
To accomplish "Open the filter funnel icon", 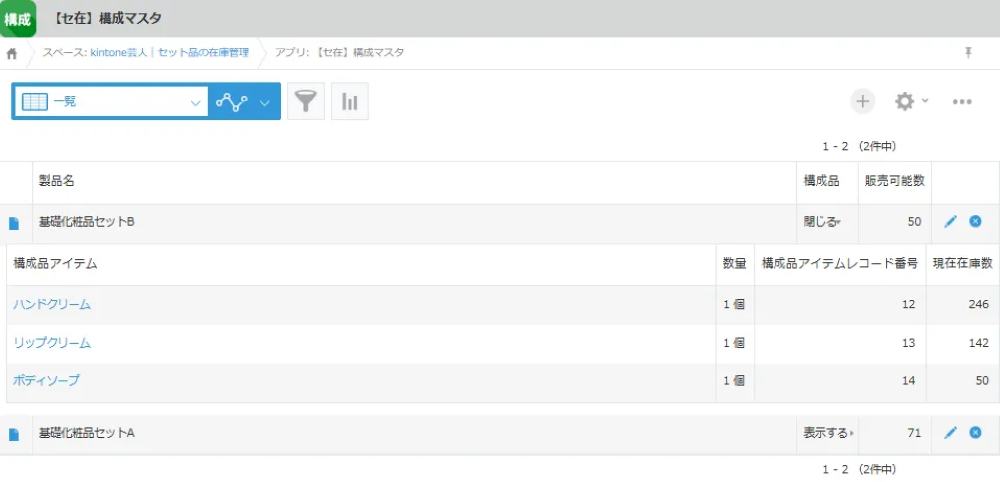I will tap(306, 102).
